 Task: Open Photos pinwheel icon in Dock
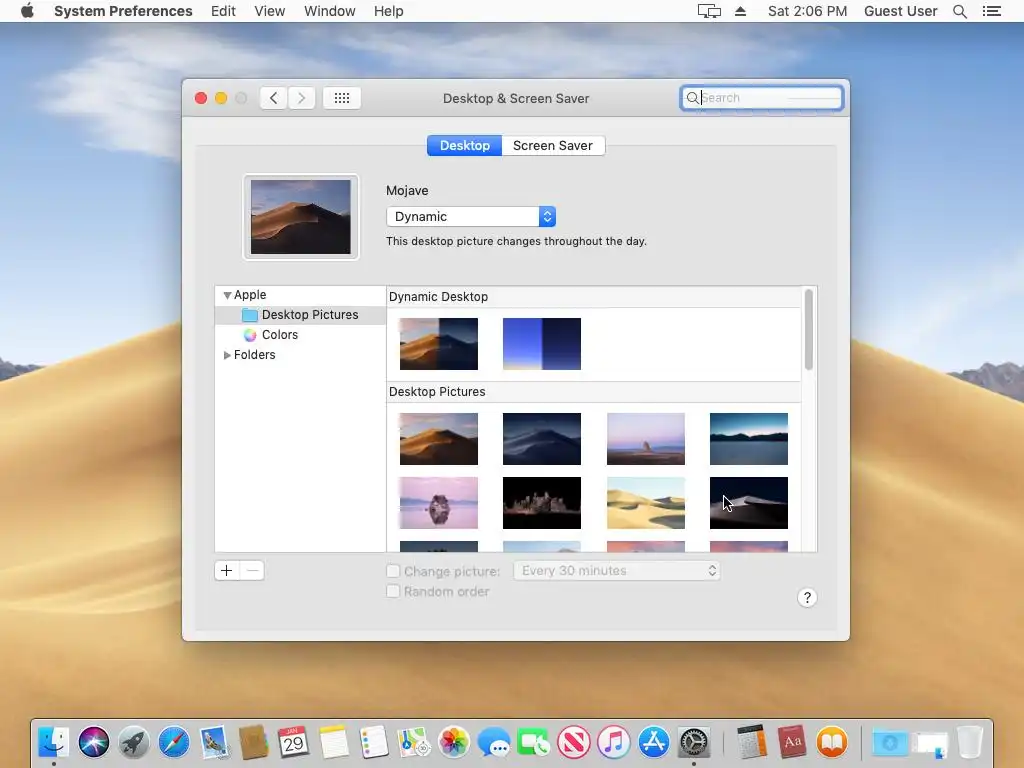453,743
